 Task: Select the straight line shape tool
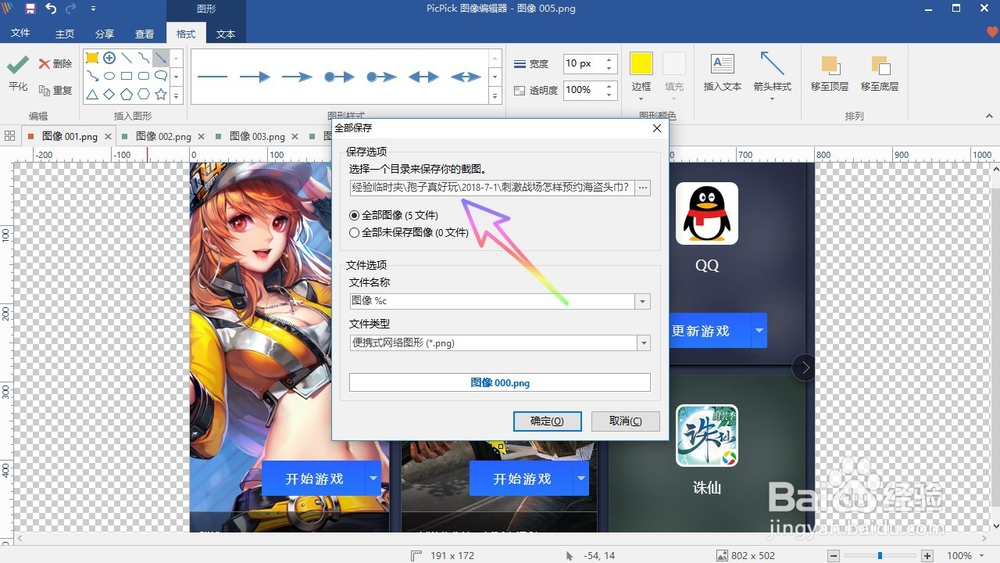[x=126, y=58]
